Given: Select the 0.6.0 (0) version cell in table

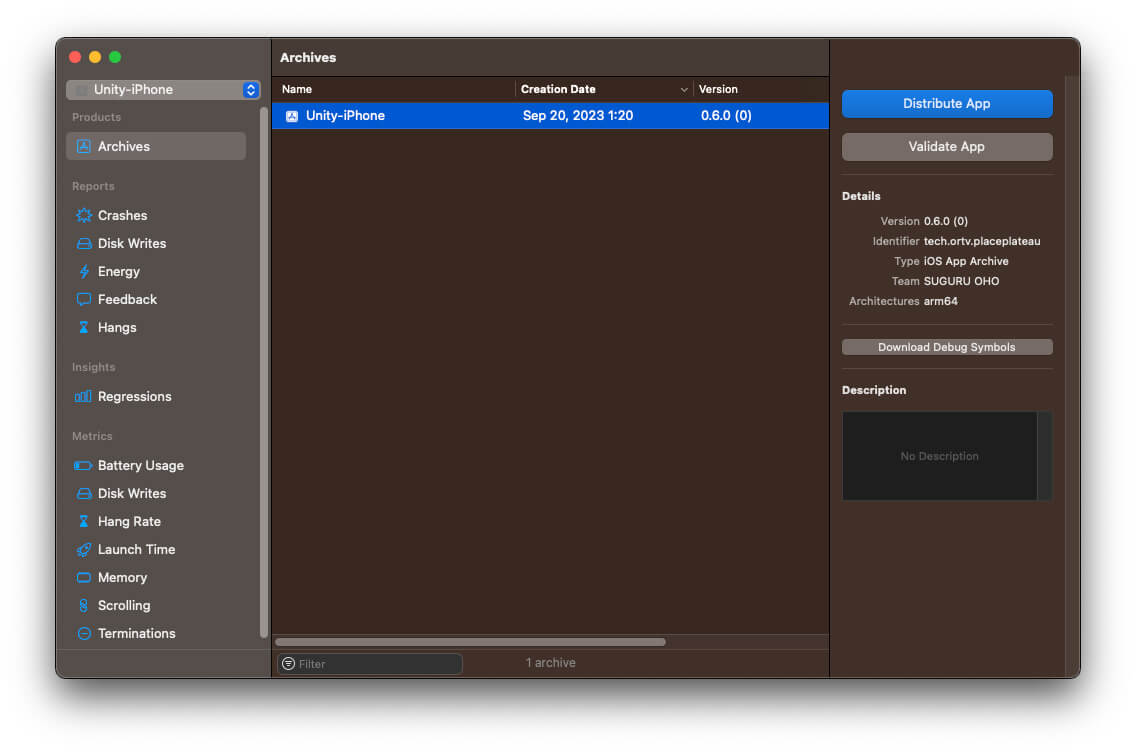Looking at the screenshot, I should tap(726, 116).
